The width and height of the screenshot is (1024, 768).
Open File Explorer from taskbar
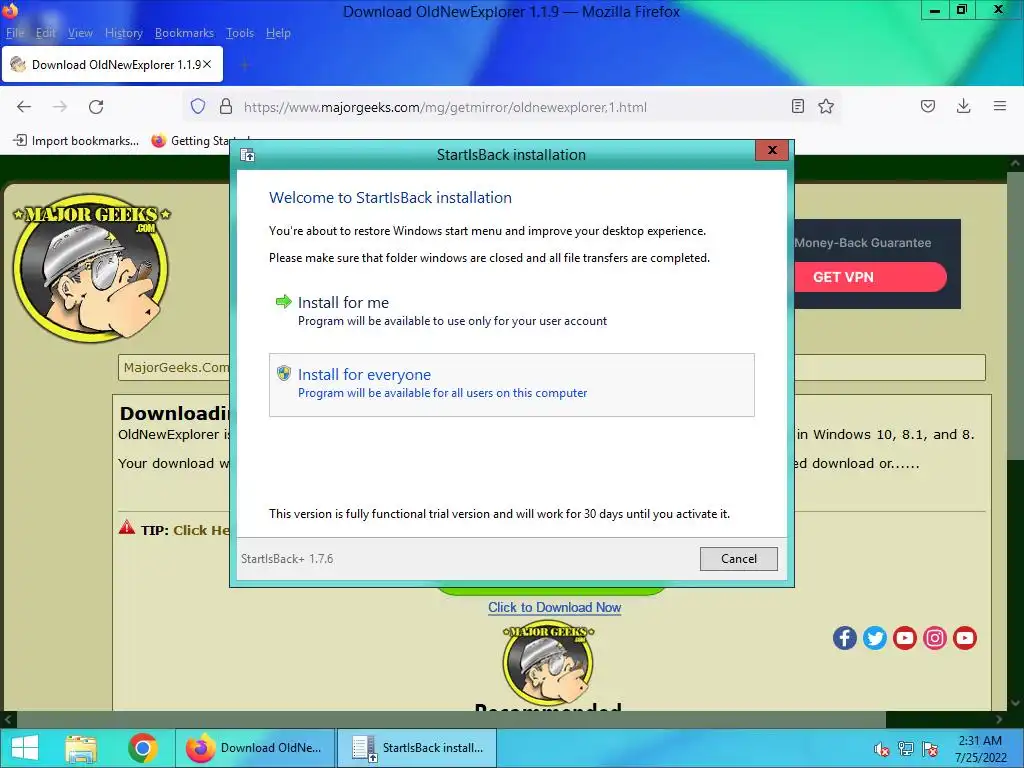click(81, 748)
